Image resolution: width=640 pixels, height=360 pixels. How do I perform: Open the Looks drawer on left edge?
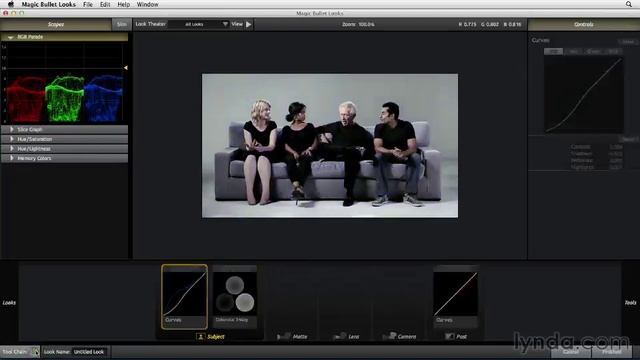(9, 302)
